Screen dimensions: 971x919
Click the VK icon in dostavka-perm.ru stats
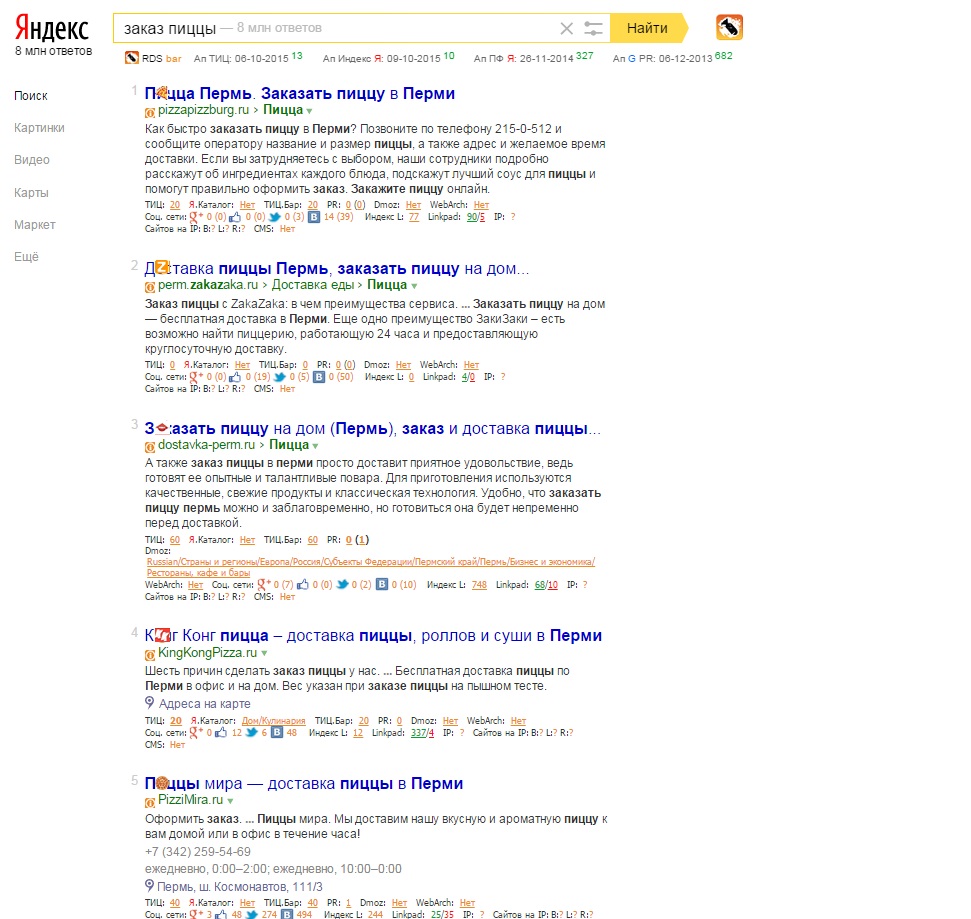point(382,584)
